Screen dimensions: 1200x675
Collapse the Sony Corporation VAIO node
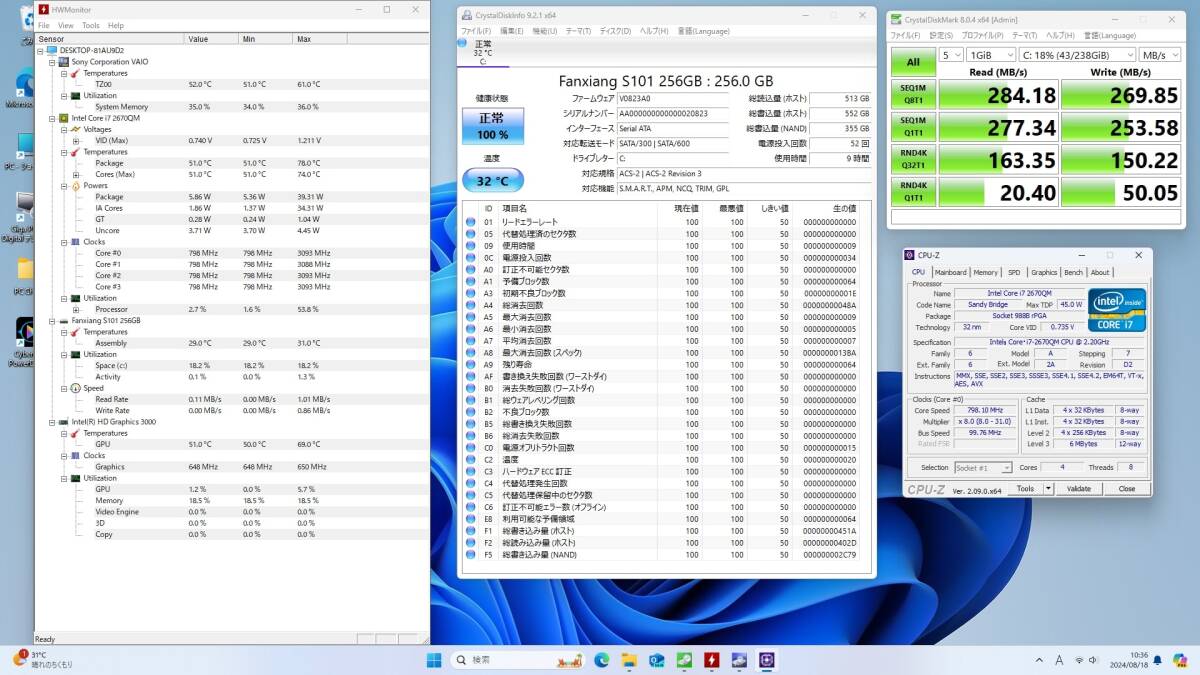(52, 62)
